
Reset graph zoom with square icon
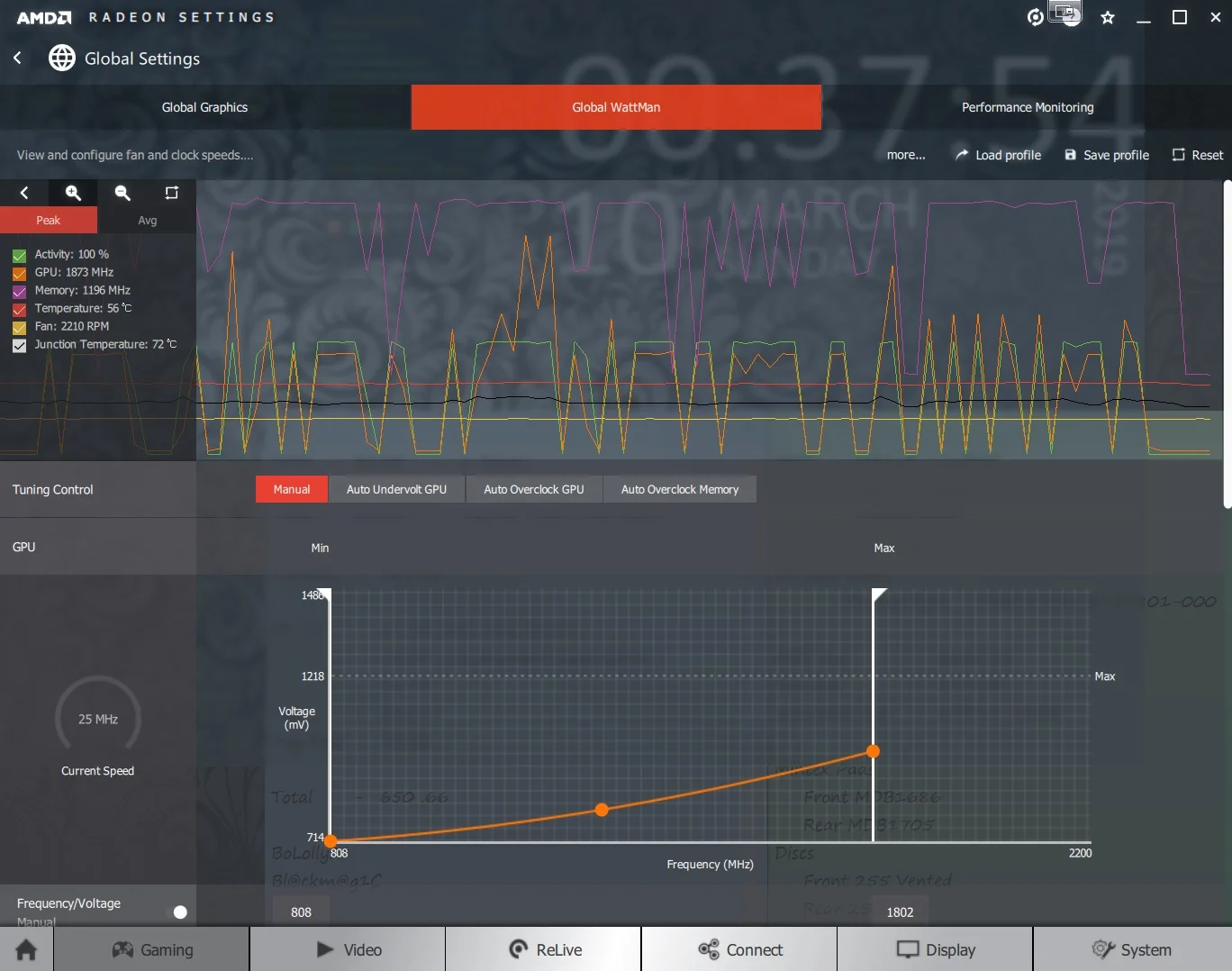point(171,193)
